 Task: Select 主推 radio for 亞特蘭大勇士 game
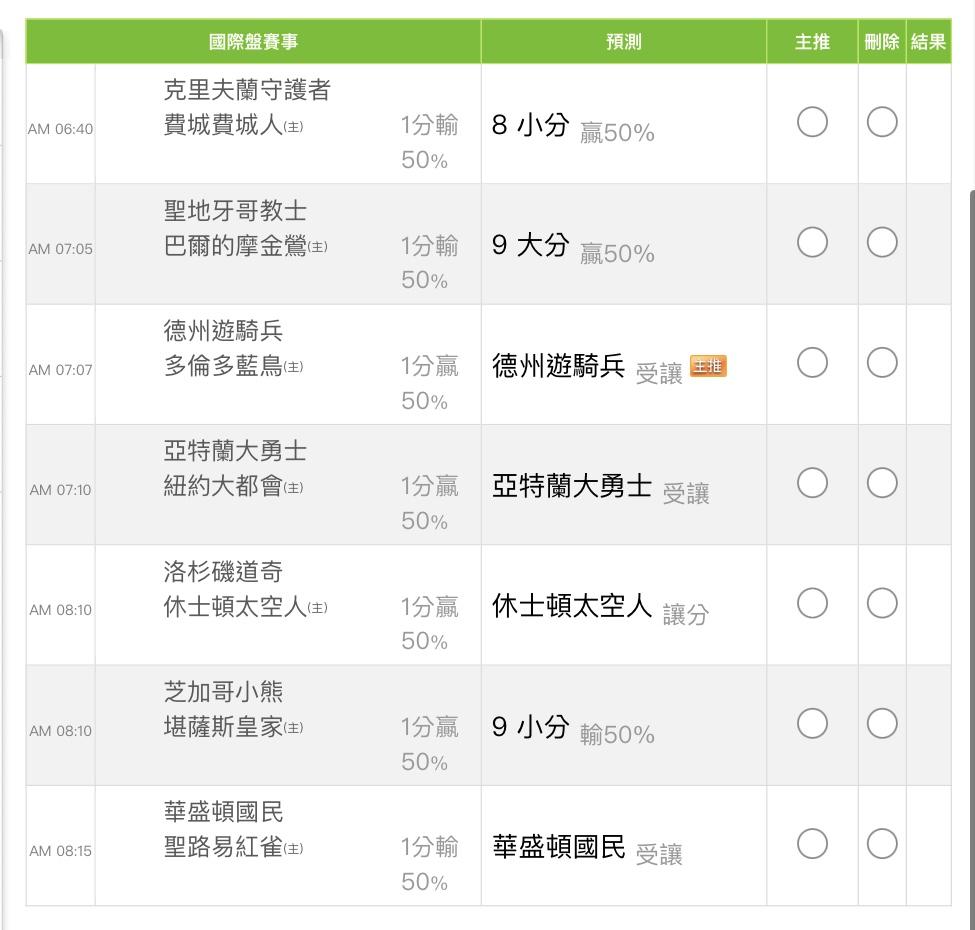click(x=812, y=483)
